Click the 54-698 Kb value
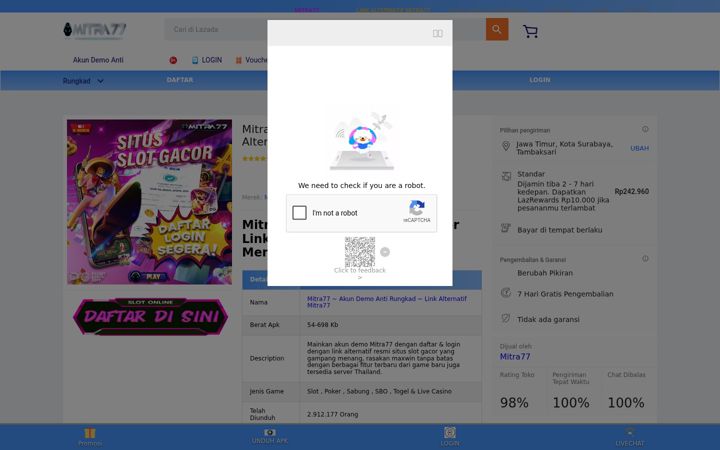 [x=322, y=325]
